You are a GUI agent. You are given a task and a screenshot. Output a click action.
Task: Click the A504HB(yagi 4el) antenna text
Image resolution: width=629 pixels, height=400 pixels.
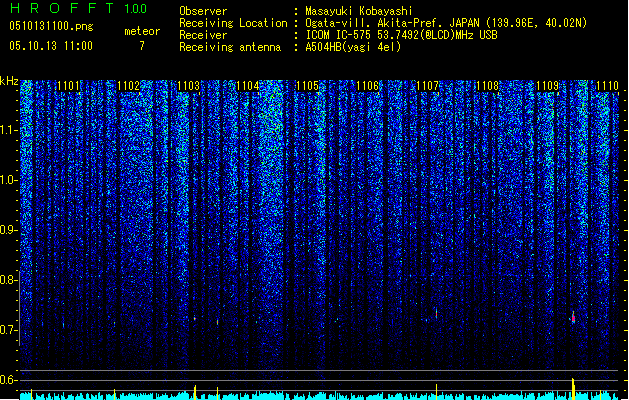coord(353,47)
